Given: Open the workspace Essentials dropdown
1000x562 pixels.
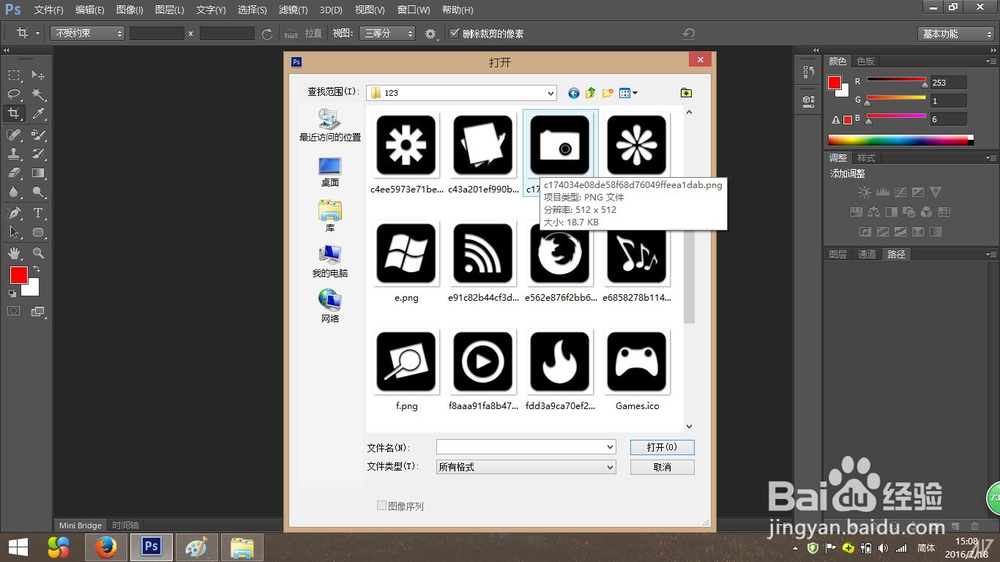Looking at the screenshot, I should click(x=956, y=34).
